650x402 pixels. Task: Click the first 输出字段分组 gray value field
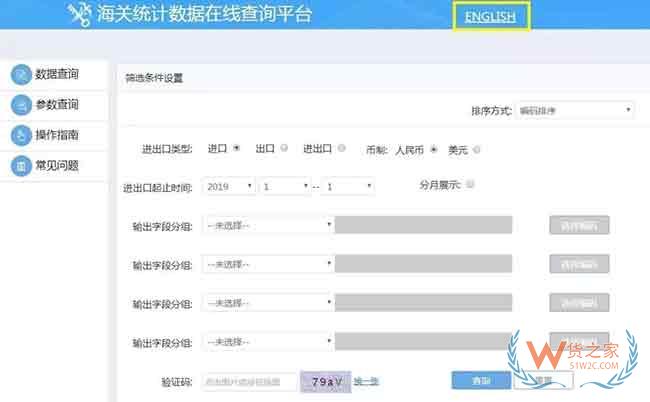pyautogui.click(x=423, y=225)
